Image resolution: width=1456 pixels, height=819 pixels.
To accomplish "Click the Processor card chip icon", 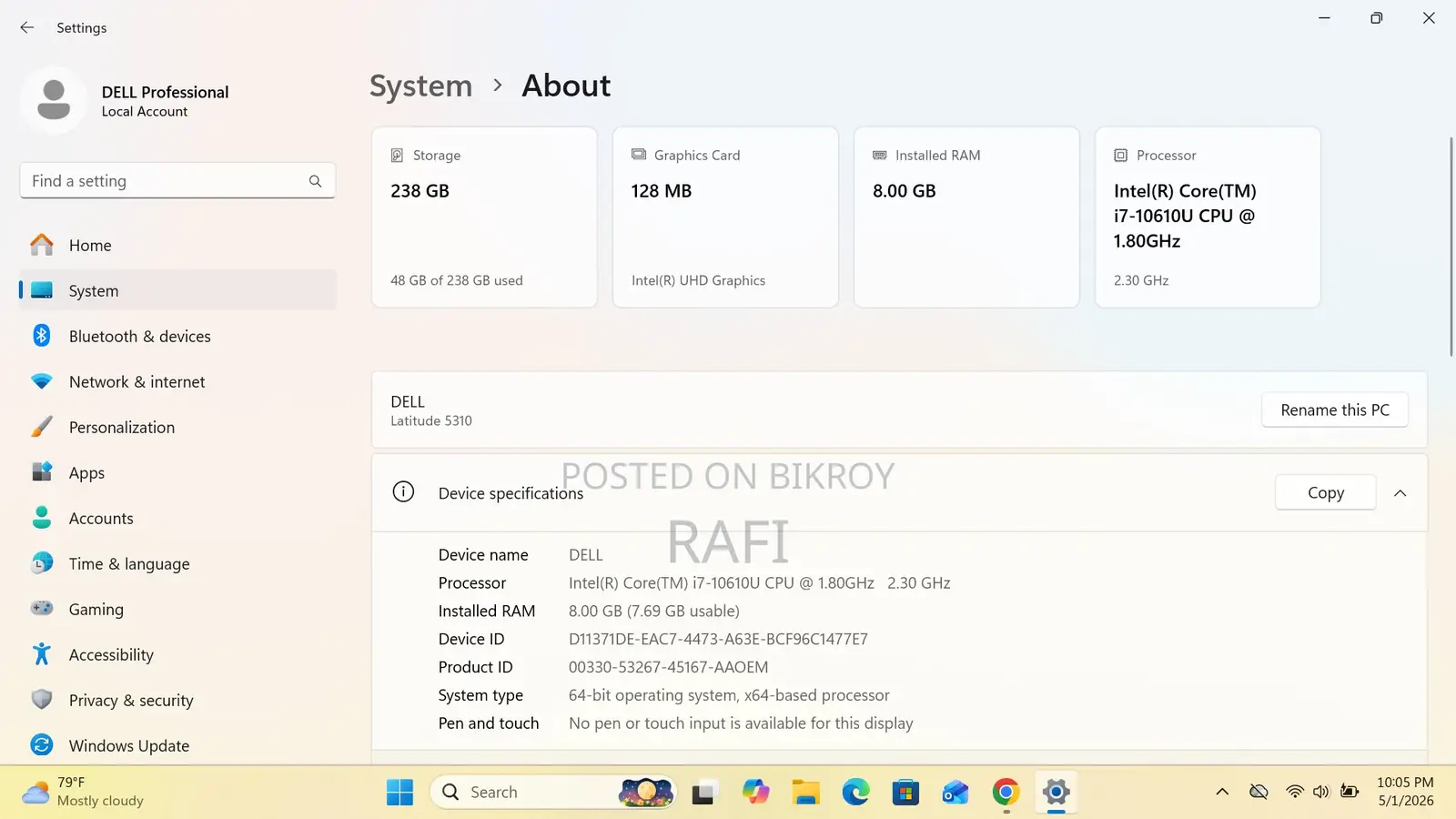I will point(1121,156).
